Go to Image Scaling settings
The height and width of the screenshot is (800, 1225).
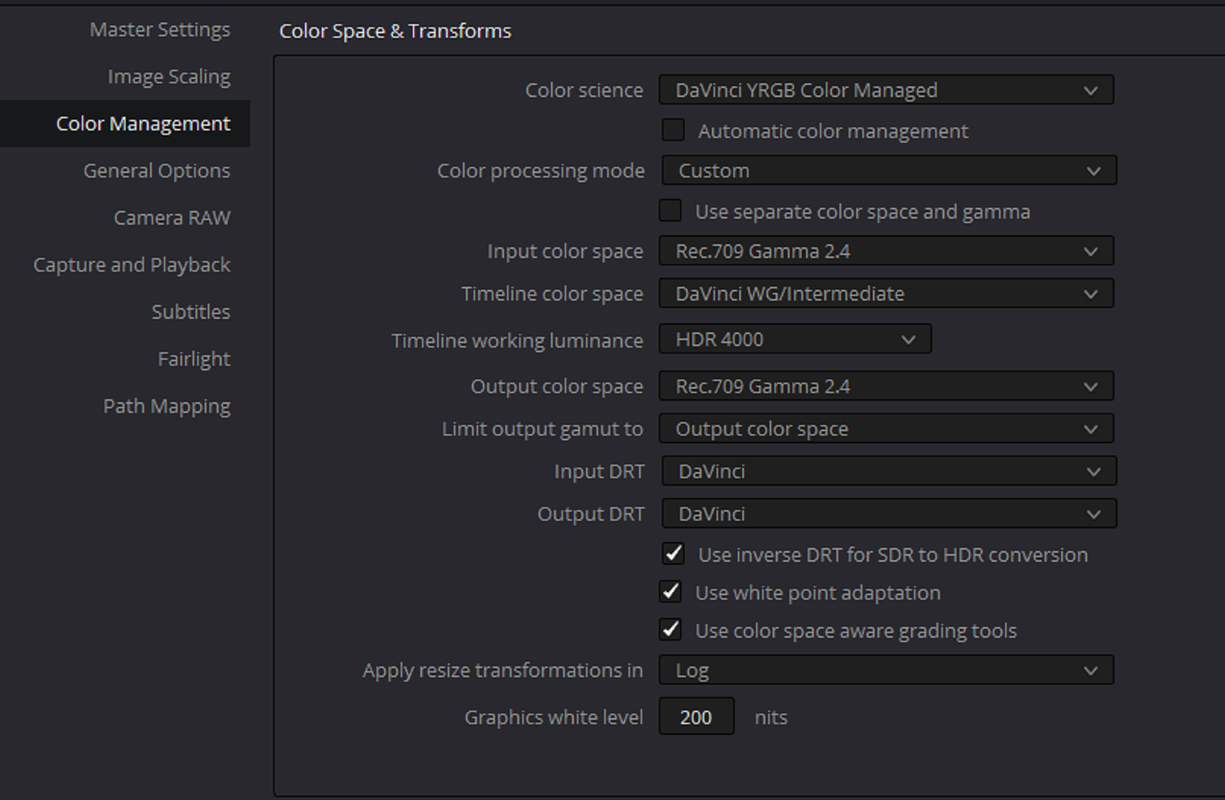(x=169, y=77)
